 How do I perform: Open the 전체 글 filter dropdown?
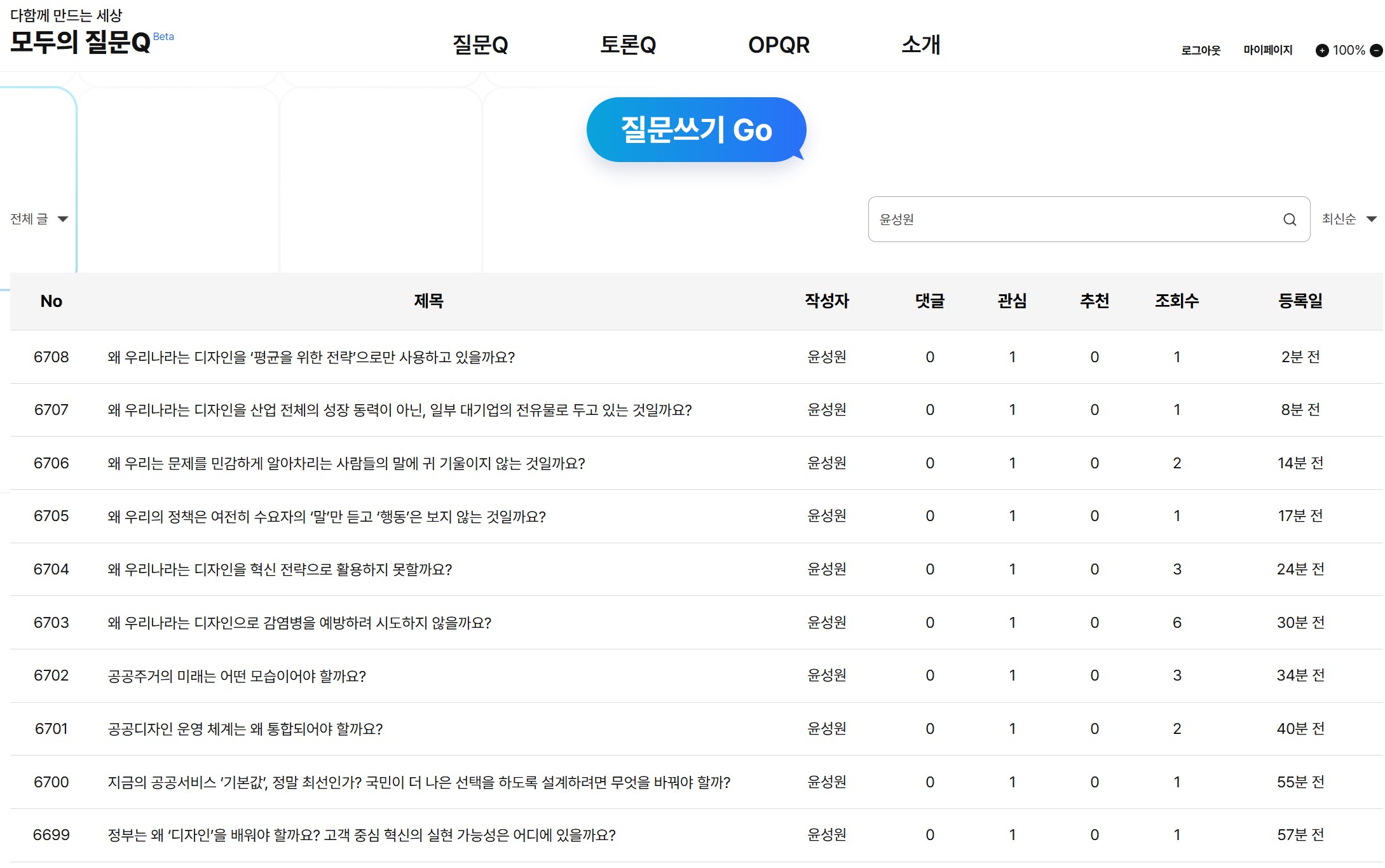click(x=39, y=219)
